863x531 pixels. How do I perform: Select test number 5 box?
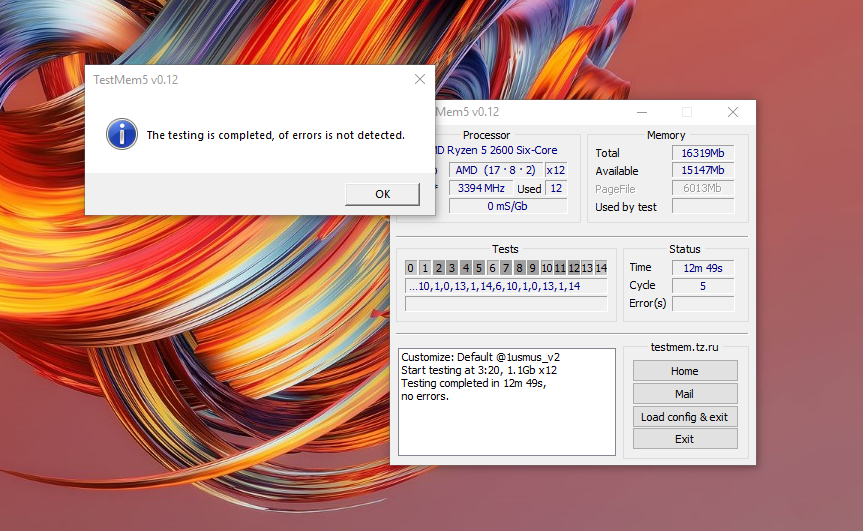[x=478, y=268]
